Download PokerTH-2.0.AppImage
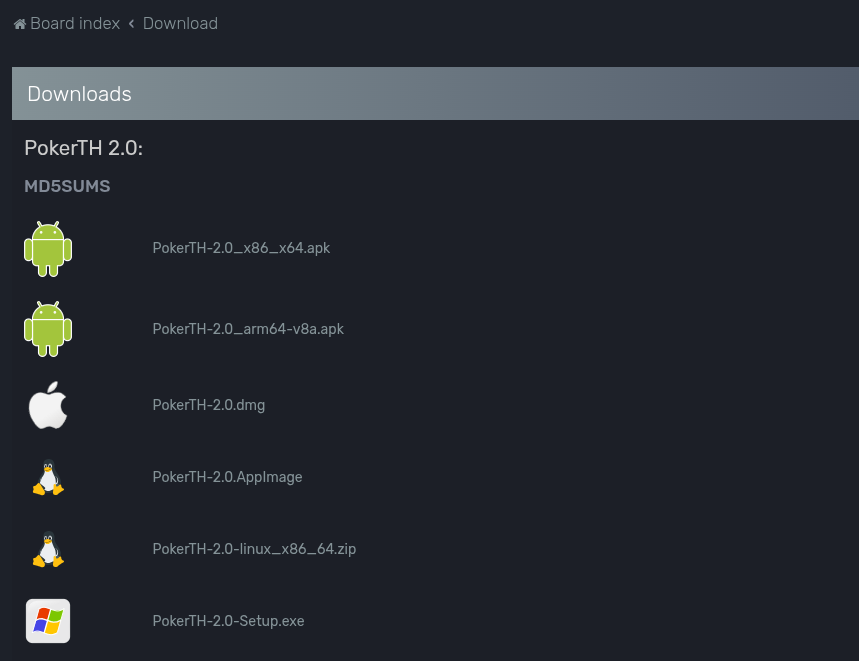Image resolution: width=859 pixels, height=661 pixels. [x=227, y=477]
